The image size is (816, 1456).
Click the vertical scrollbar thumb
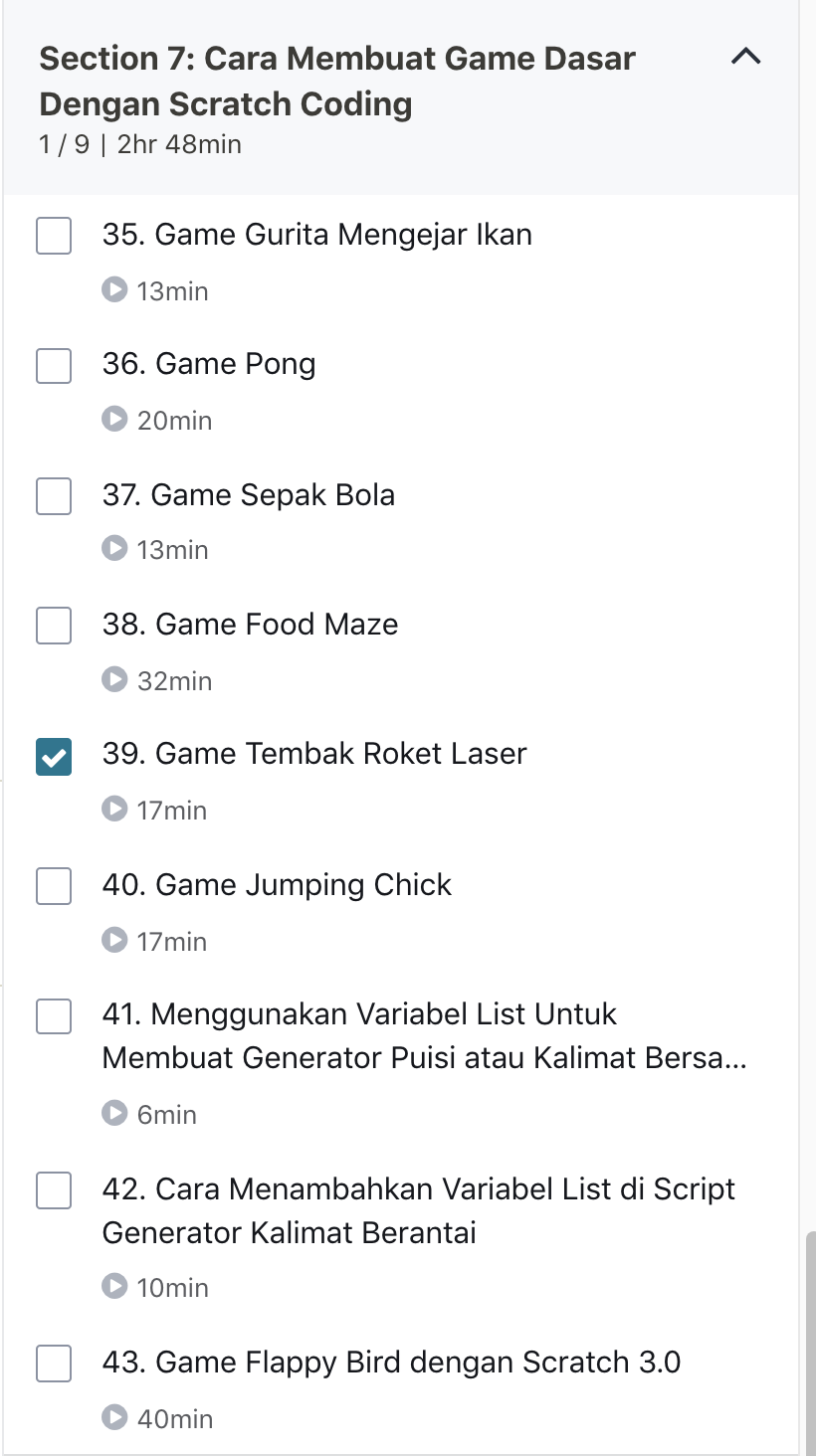[x=810, y=1343]
